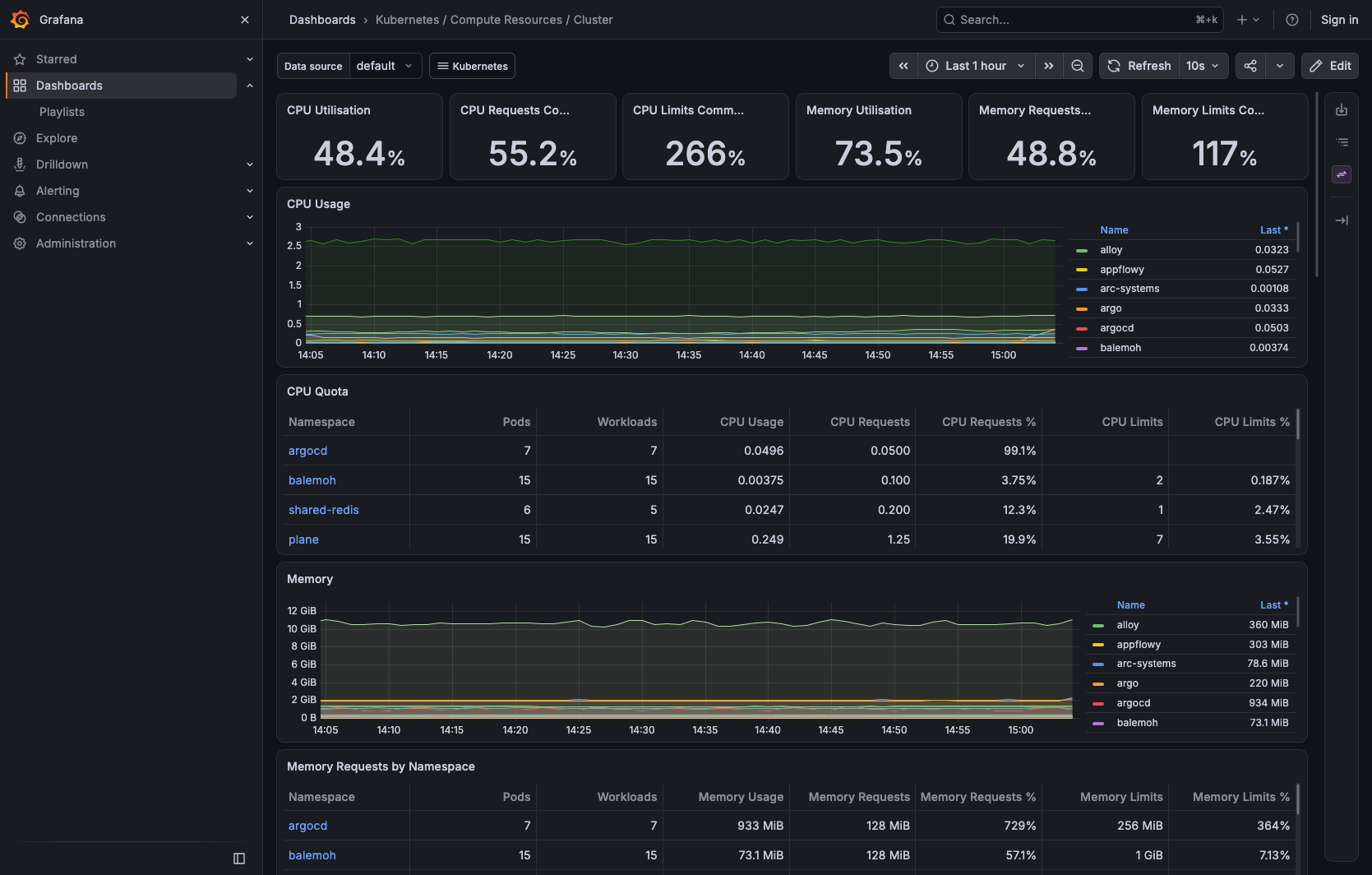Click the Kubernetes dashboard links button
This screenshot has width=1372, height=875.
pos(473,66)
